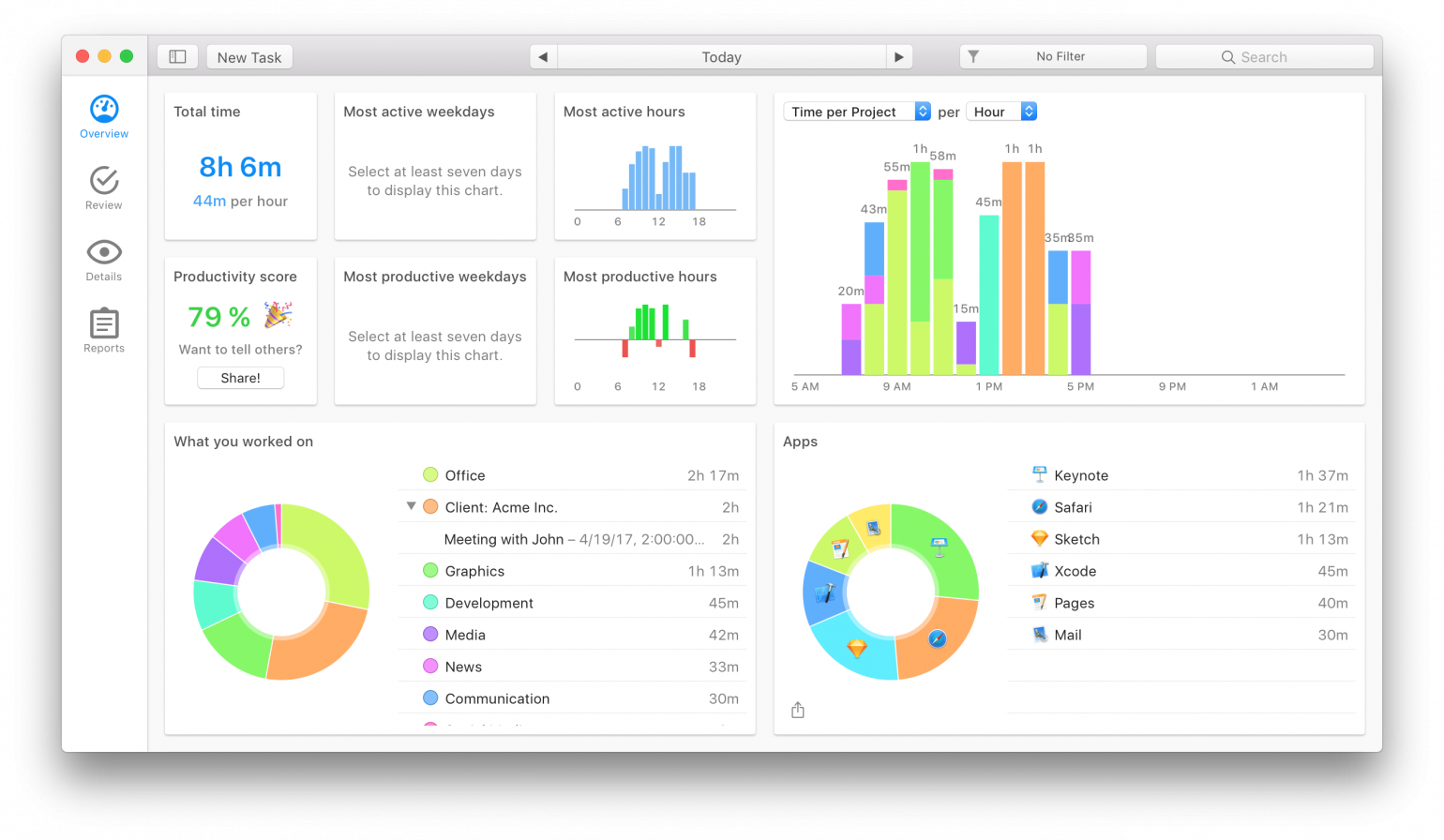Click the Office project color swatch
1444x840 pixels.
tap(430, 475)
